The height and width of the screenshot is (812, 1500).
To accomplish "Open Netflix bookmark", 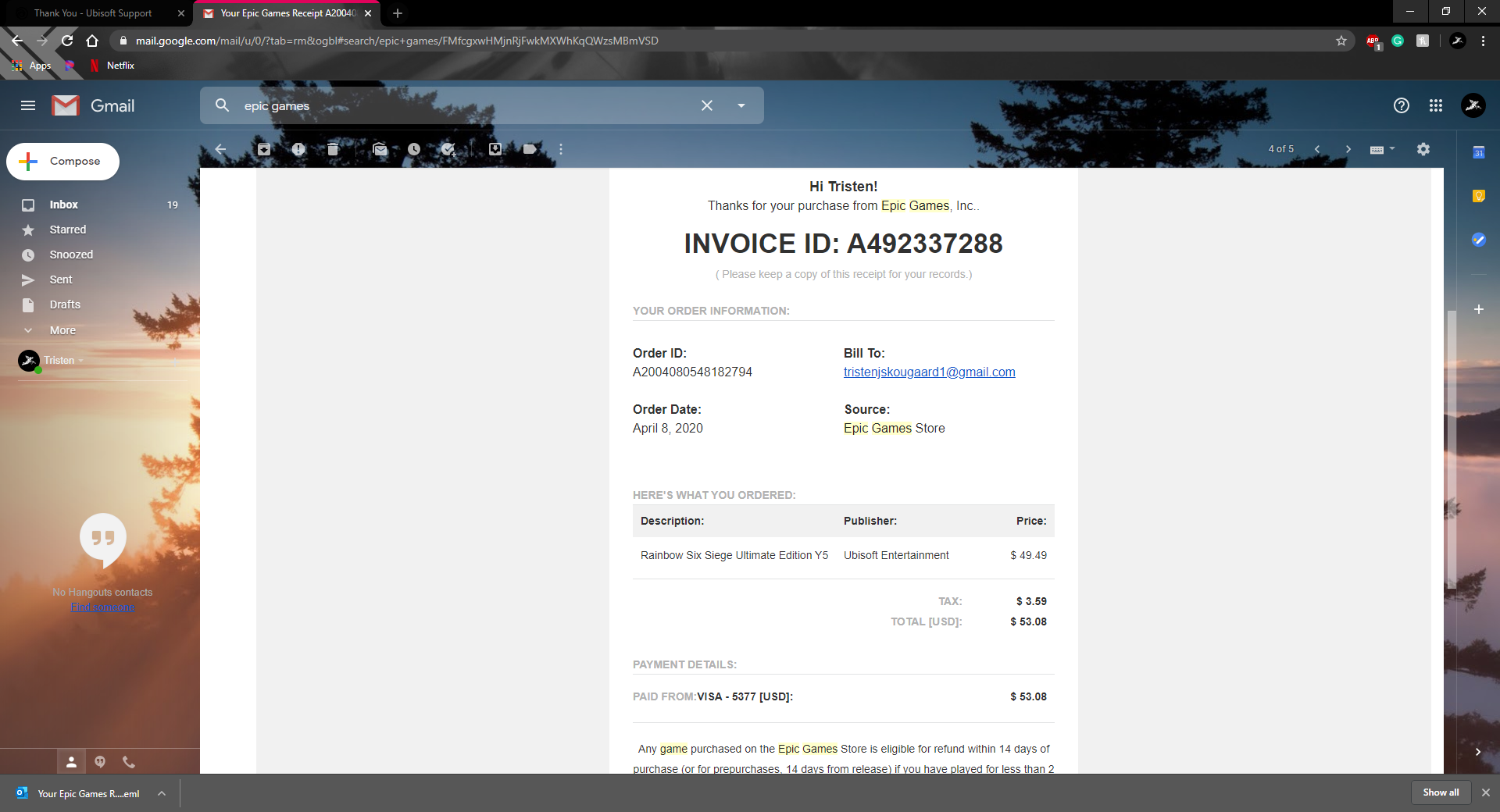I will coord(112,66).
